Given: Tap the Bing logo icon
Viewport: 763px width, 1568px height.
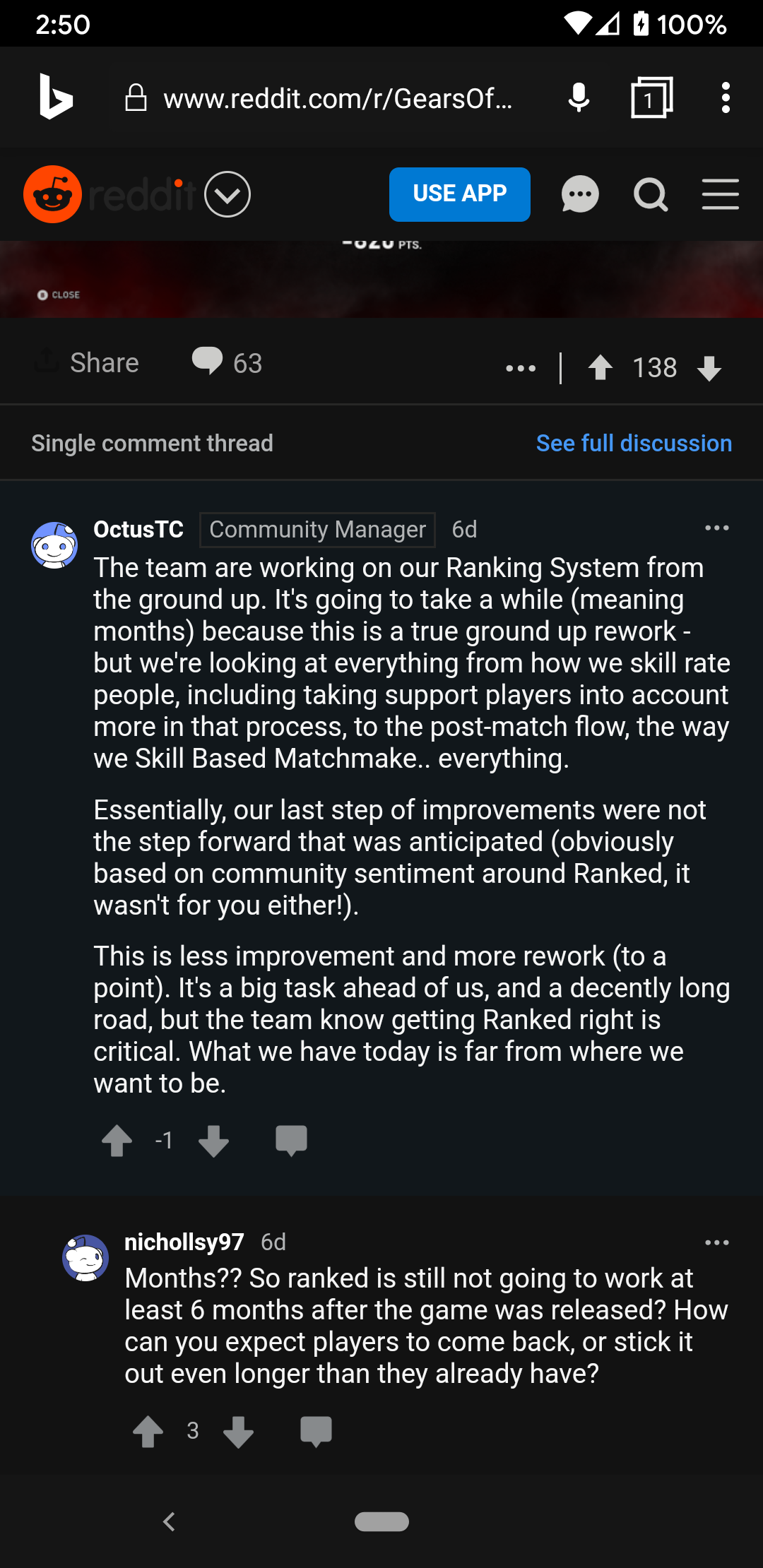Looking at the screenshot, I should (x=56, y=97).
